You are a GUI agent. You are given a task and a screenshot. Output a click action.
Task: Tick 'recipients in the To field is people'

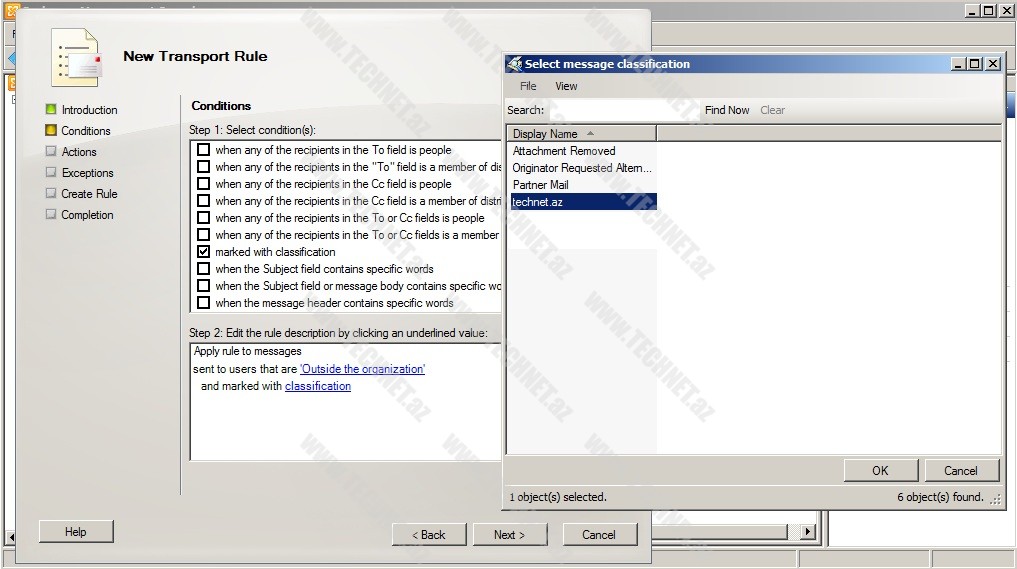point(204,150)
